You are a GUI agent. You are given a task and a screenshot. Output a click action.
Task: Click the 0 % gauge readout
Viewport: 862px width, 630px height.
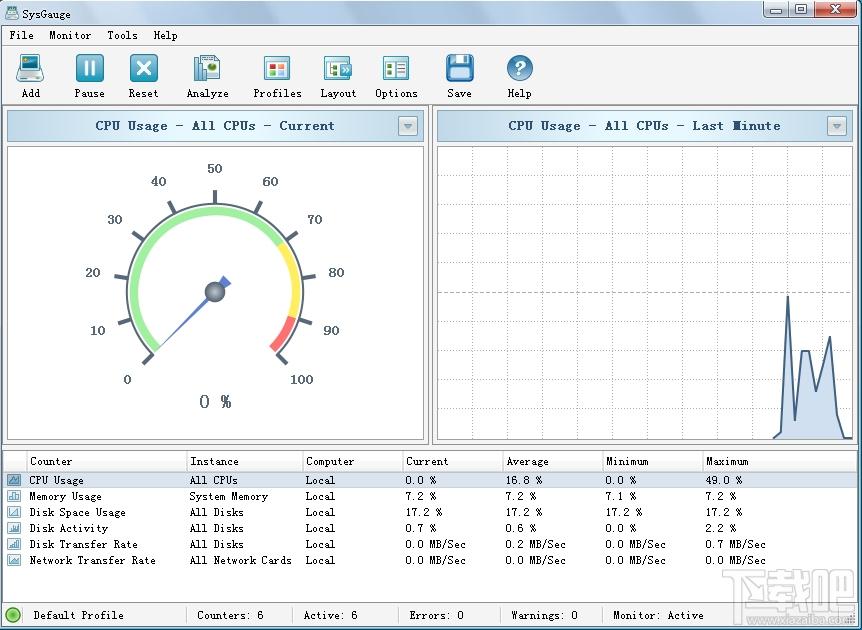[215, 402]
